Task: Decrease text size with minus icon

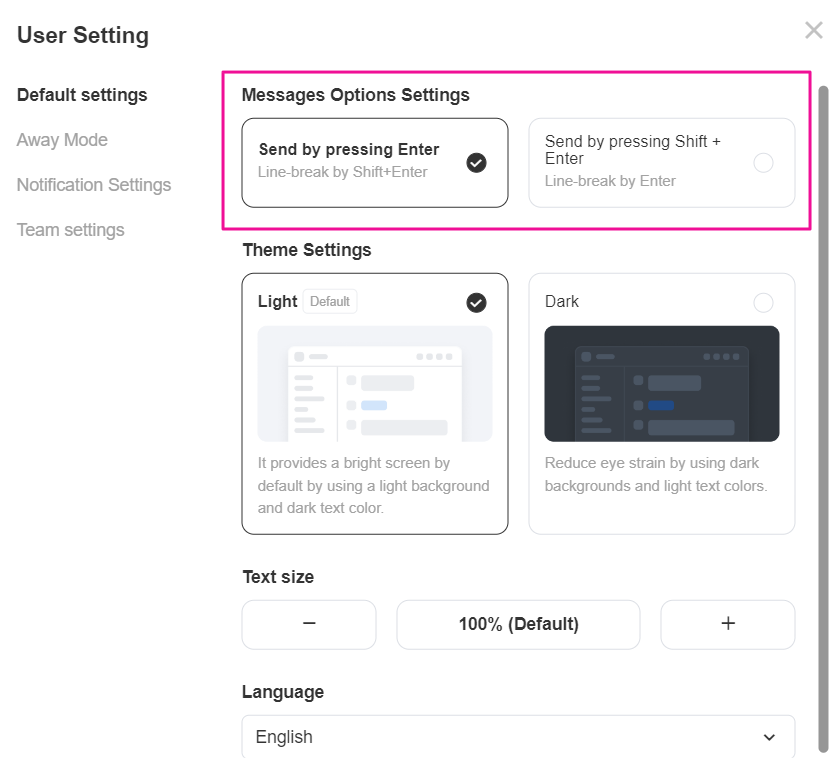Action: coord(309,624)
